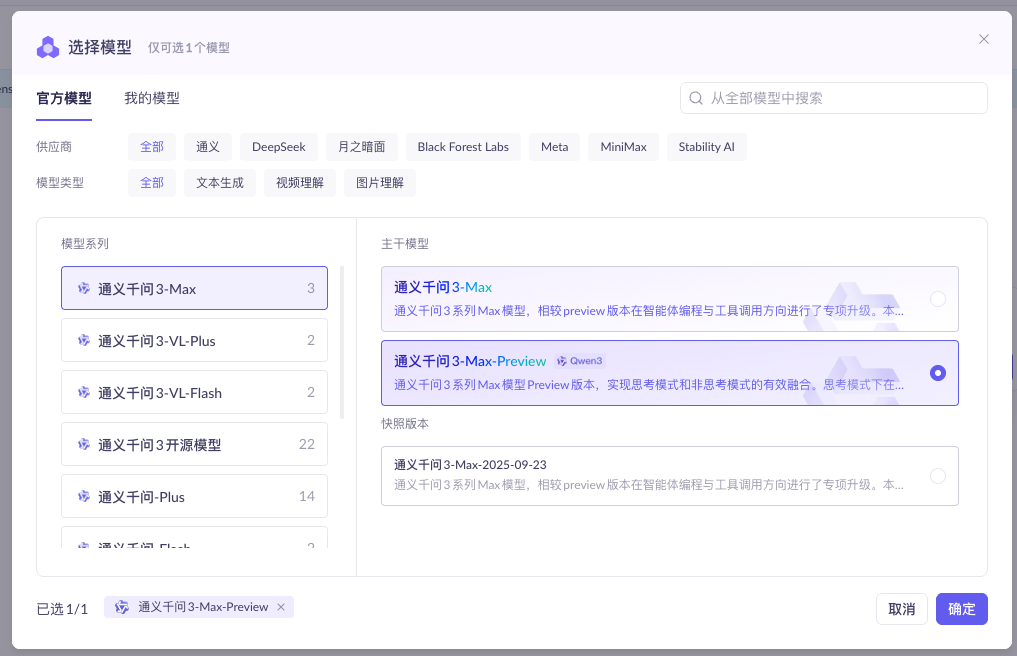Select the 通义千问3-Max-2025-09-23 snapshot radio button
The height and width of the screenshot is (656, 1017).
pos(937,476)
